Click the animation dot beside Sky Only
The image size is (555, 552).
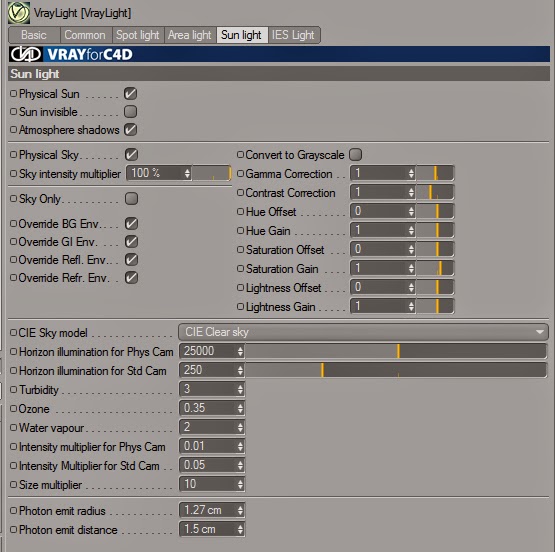13,199
